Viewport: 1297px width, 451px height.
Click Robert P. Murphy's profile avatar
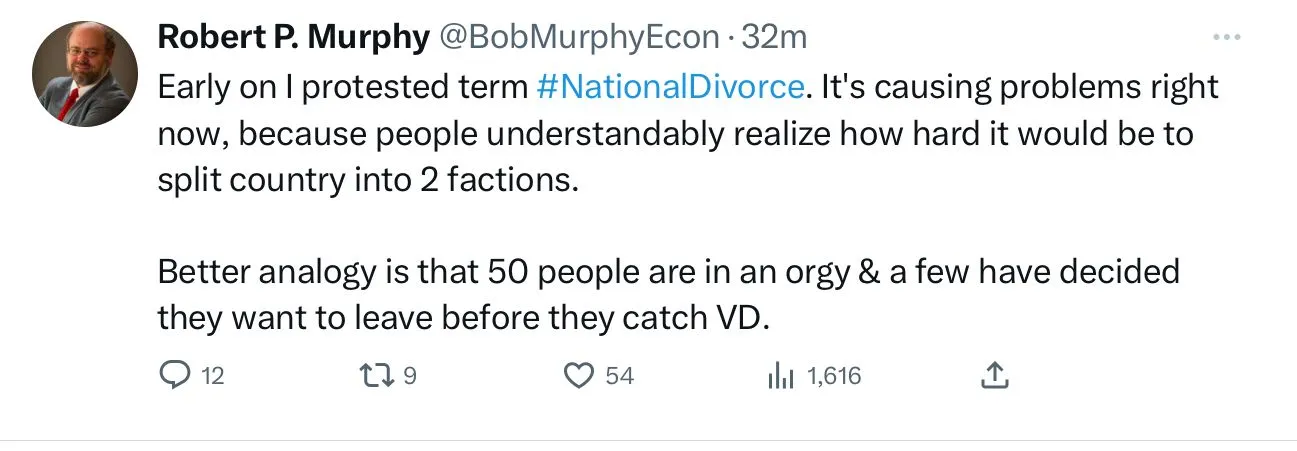click(85, 74)
